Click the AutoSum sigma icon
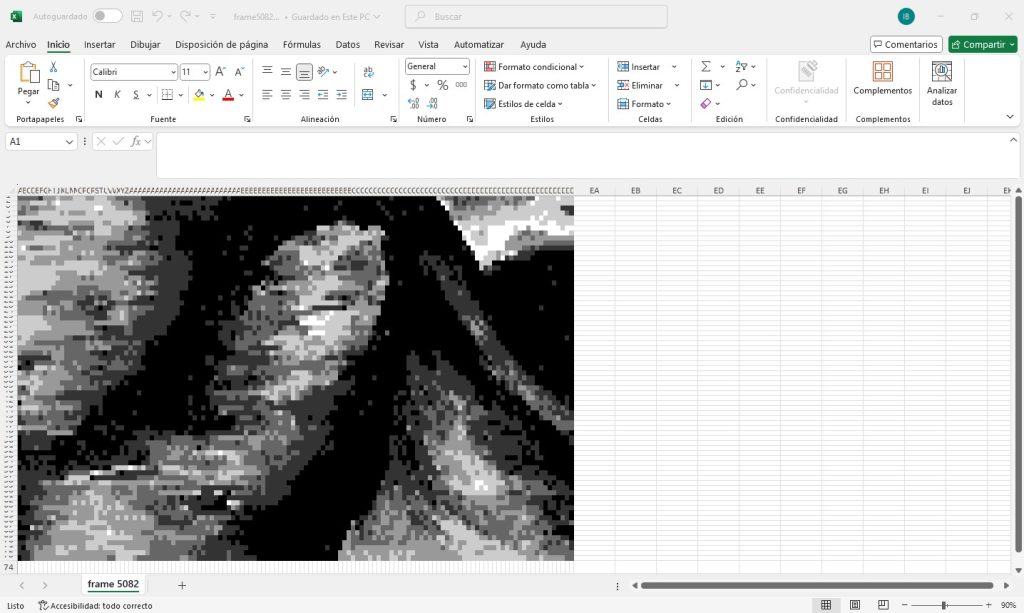This screenshot has height=613, width=1024. [705, 67]
